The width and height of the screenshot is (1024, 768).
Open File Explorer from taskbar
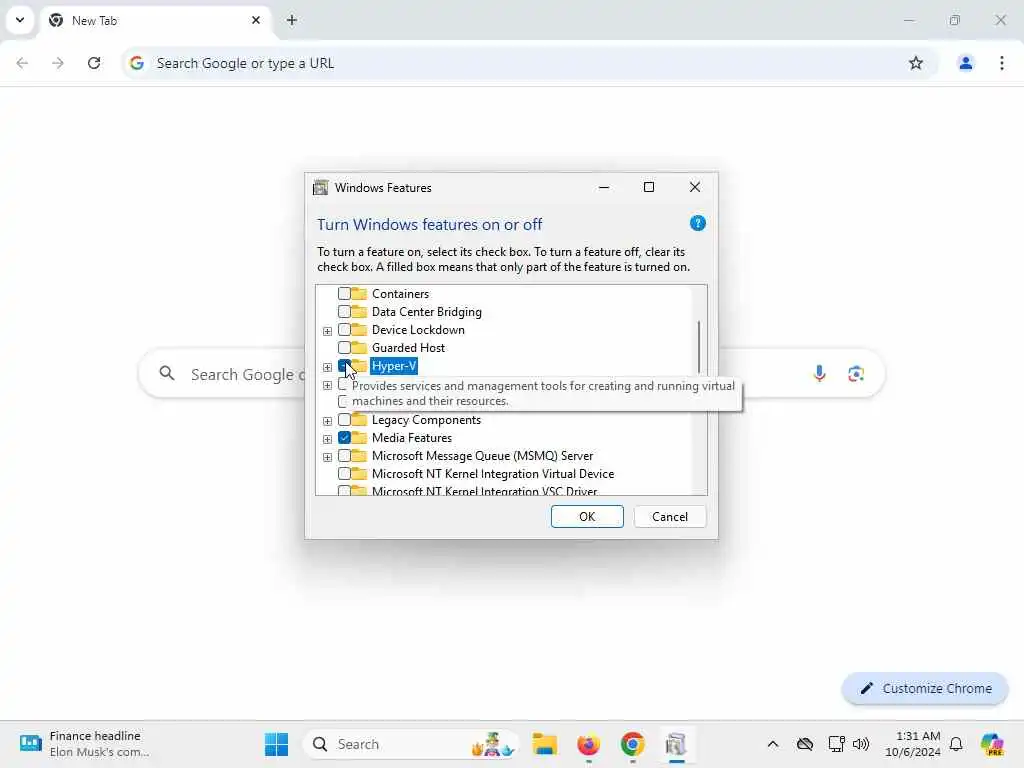coord(544,744)
